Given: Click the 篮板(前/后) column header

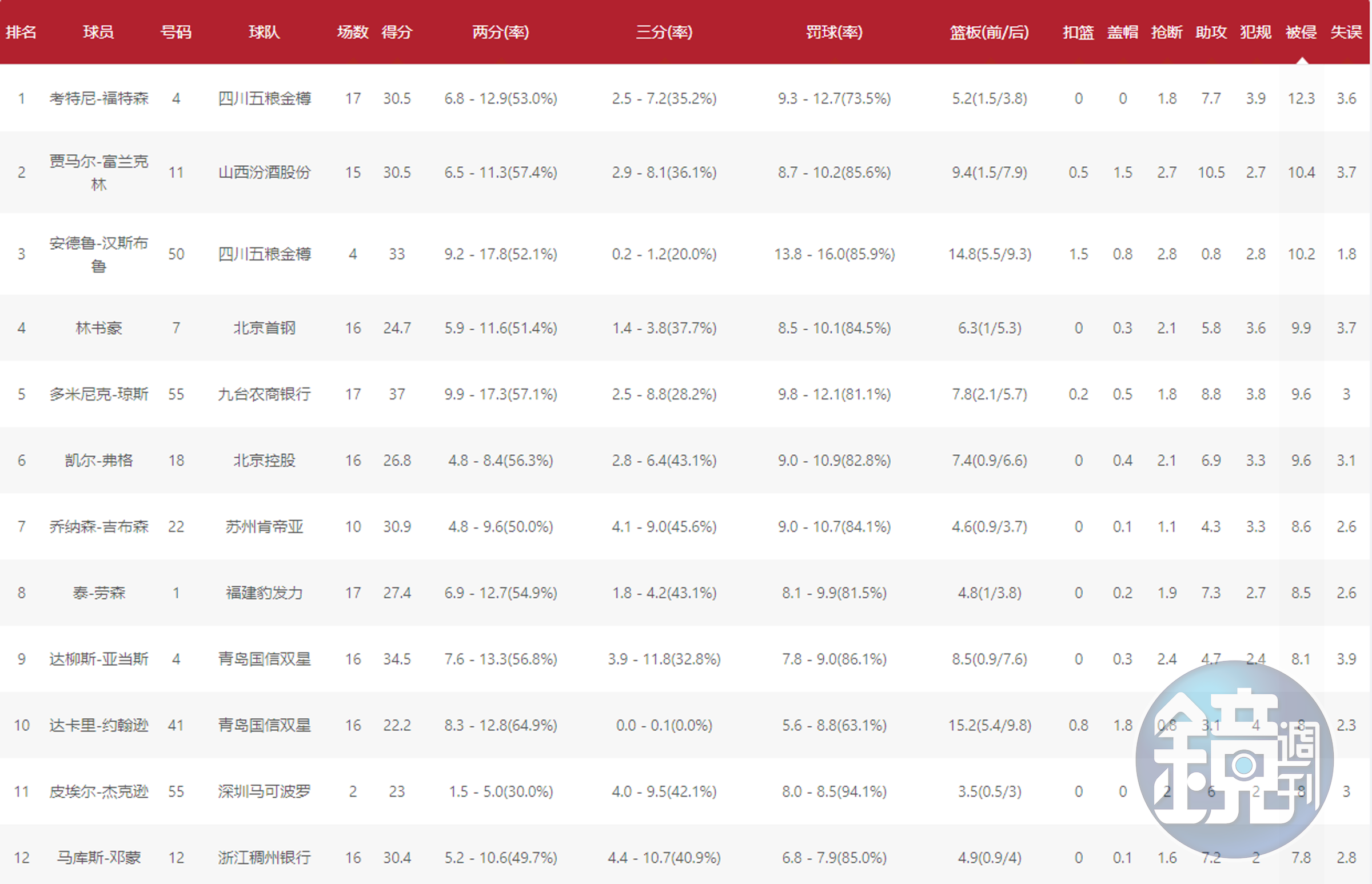Looking at the screenshot, I should pyautogui.click(x=990, y=32).
